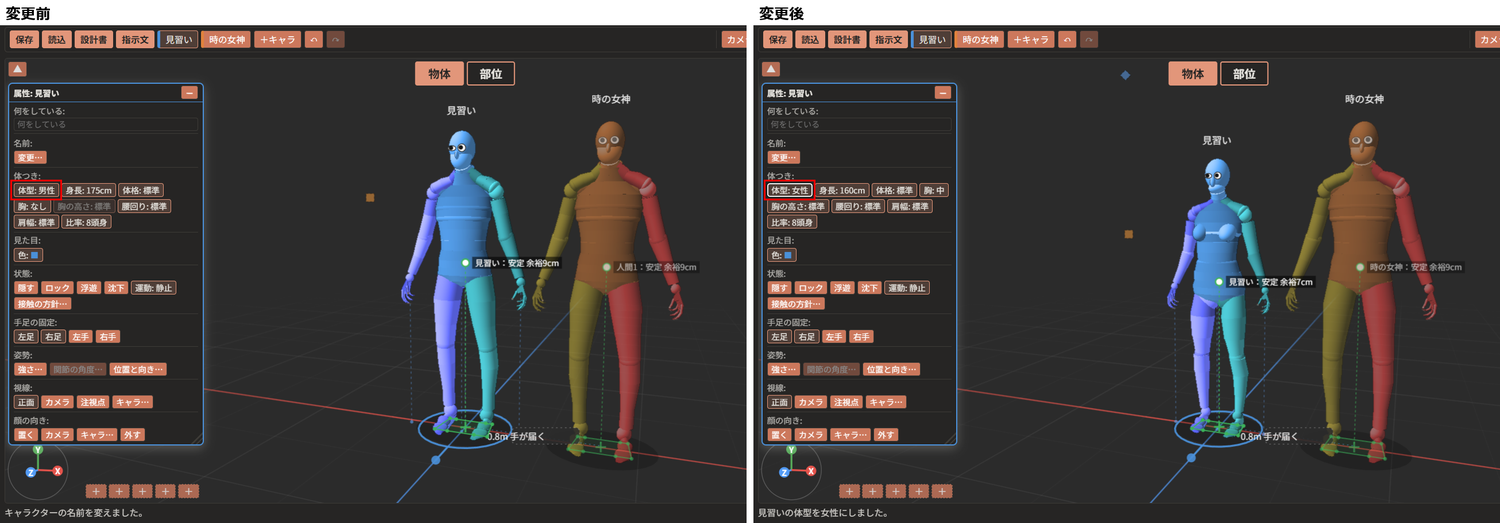Click the XYZ axis gizmo in 変更前 viewport

38,470
